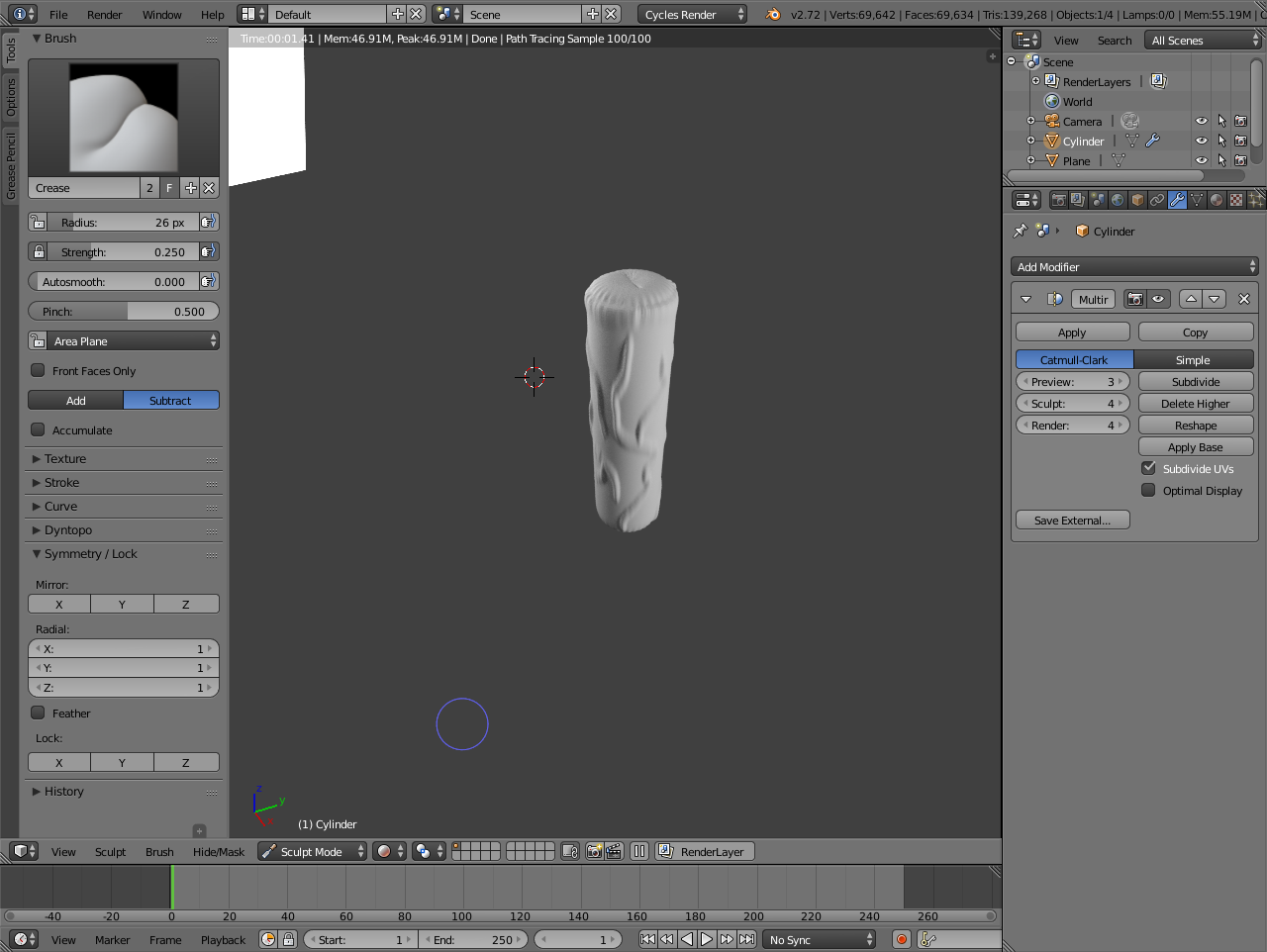Image resolution: width=1267 pixels, height=952 pixels.
Task: Open the Render properties camera tab
Action: 1058,200
